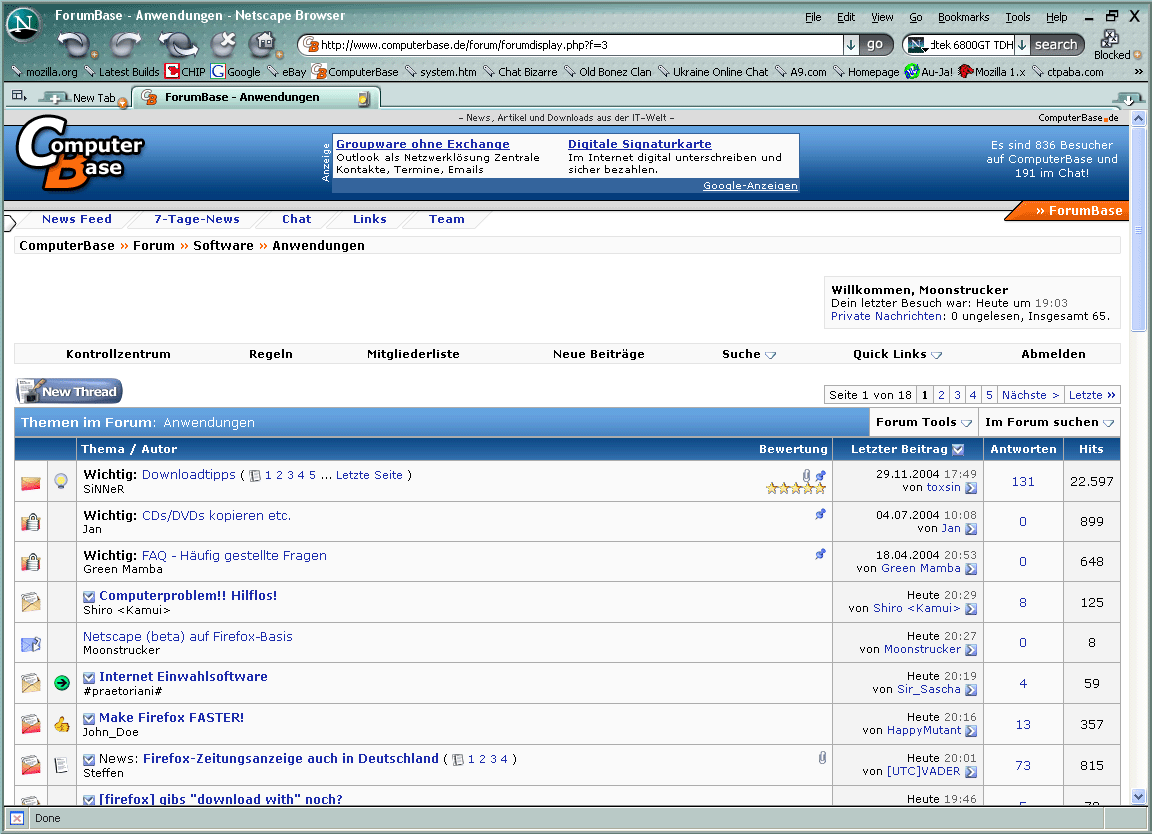Toggle first-new-post icon for Internet Einwahlsoftware

pos(89,677)
